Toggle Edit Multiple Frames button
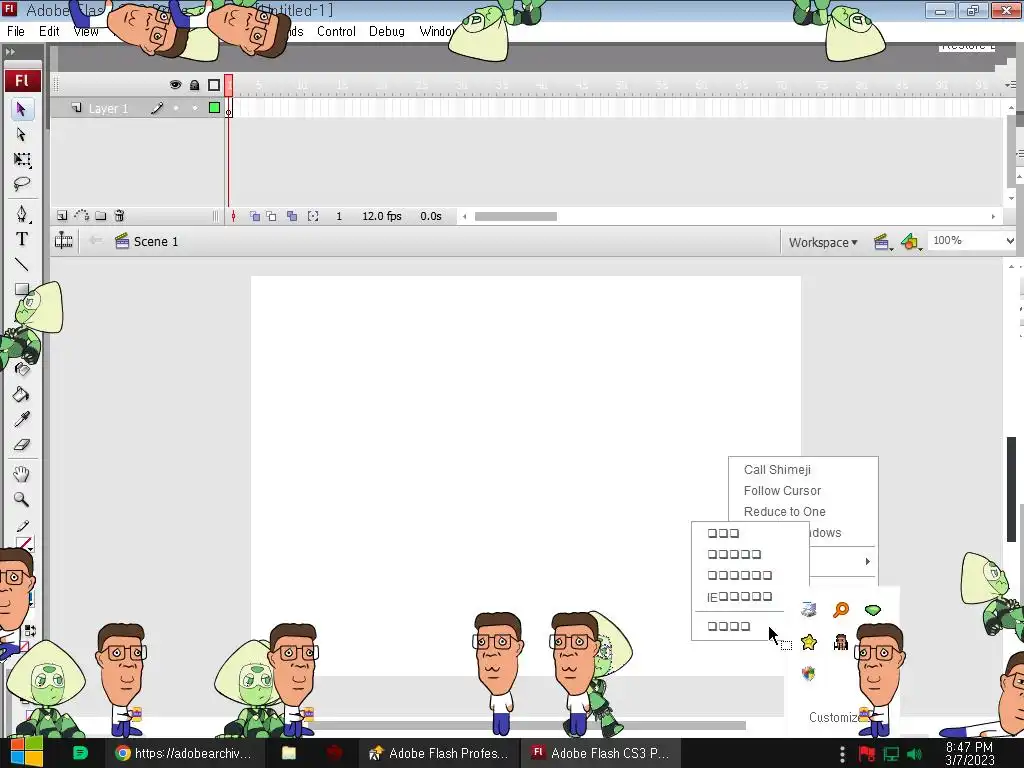 point(292,216)
